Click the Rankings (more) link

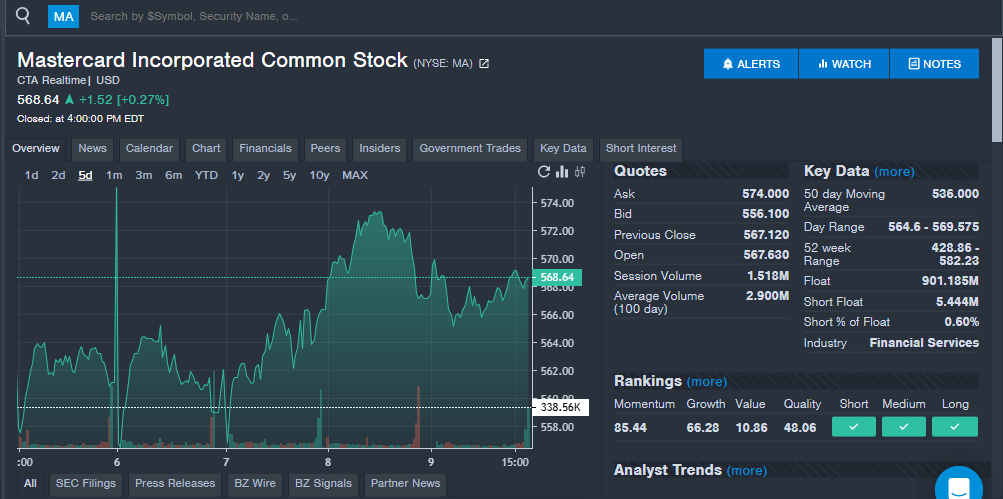[x=707, y=382]
